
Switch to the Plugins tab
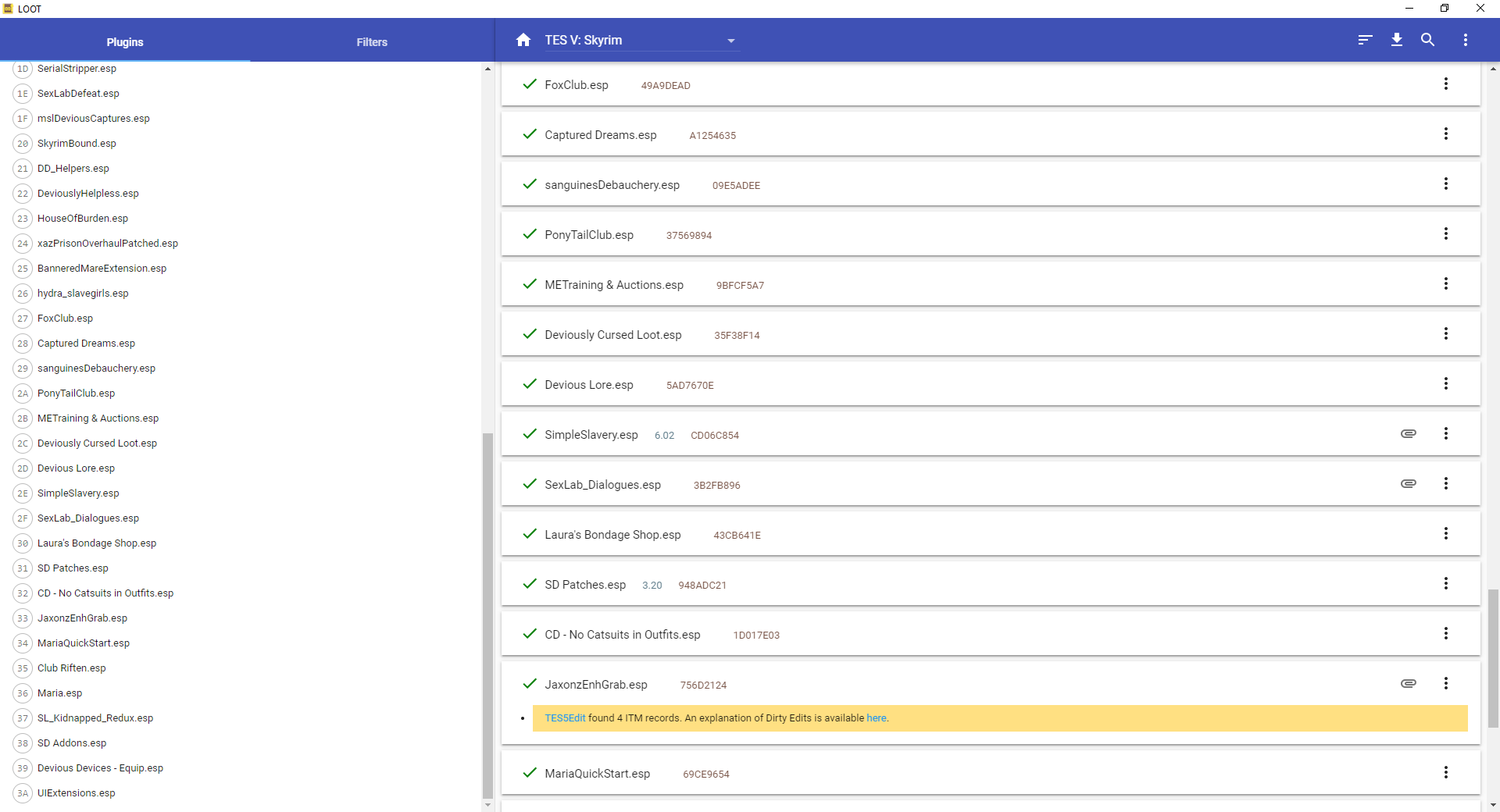click(125, 42)
